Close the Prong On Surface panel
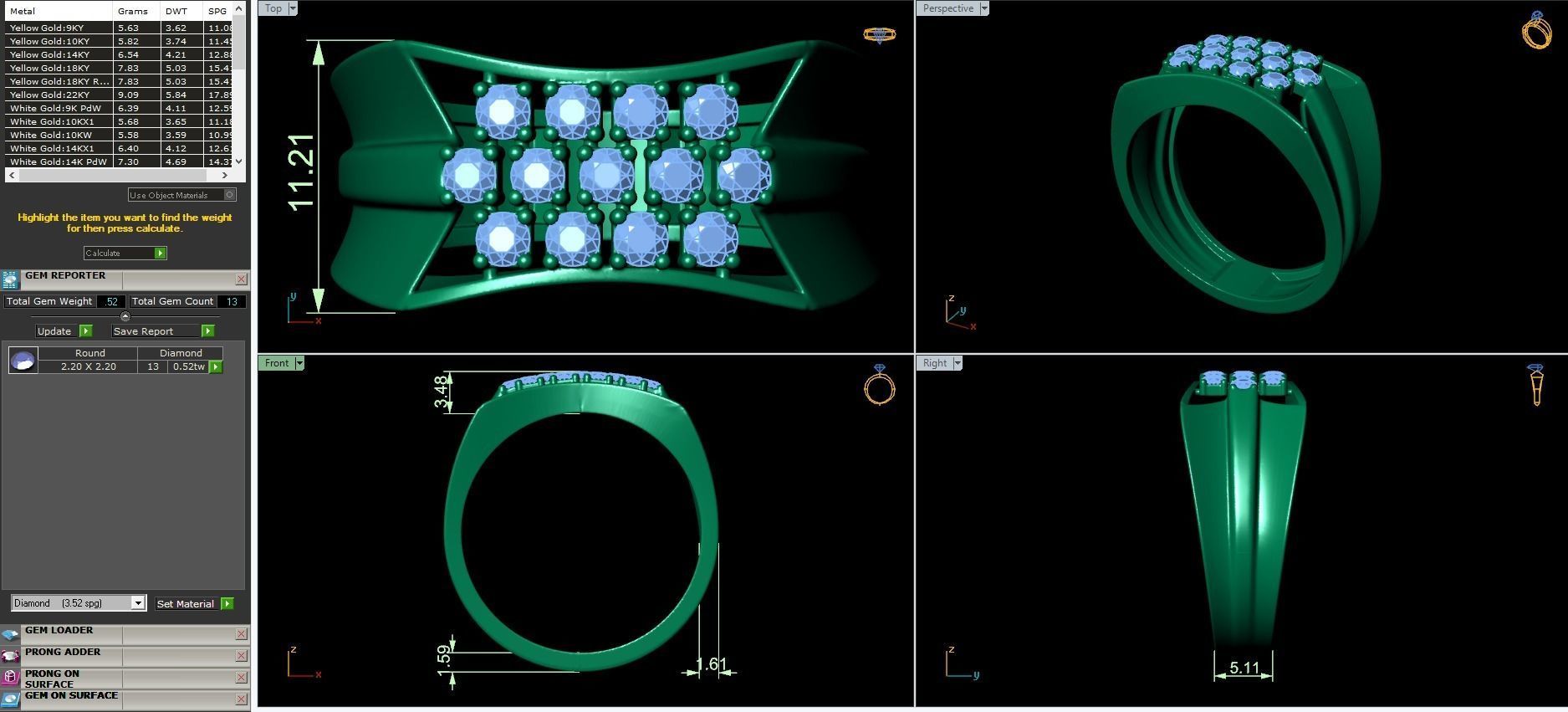 click(x=241, y=678)
